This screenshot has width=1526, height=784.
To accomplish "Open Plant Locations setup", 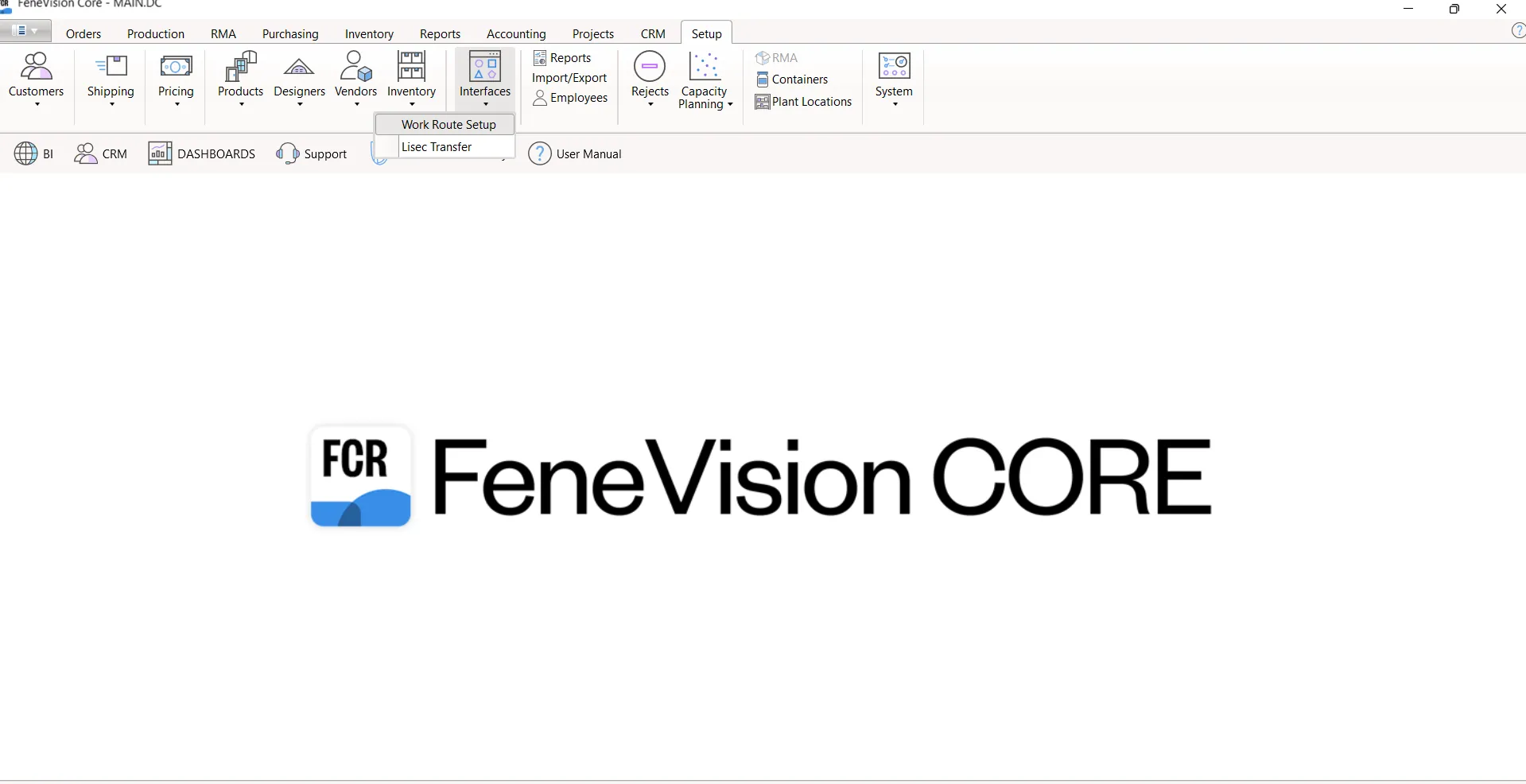I will [x=803, y=102].
